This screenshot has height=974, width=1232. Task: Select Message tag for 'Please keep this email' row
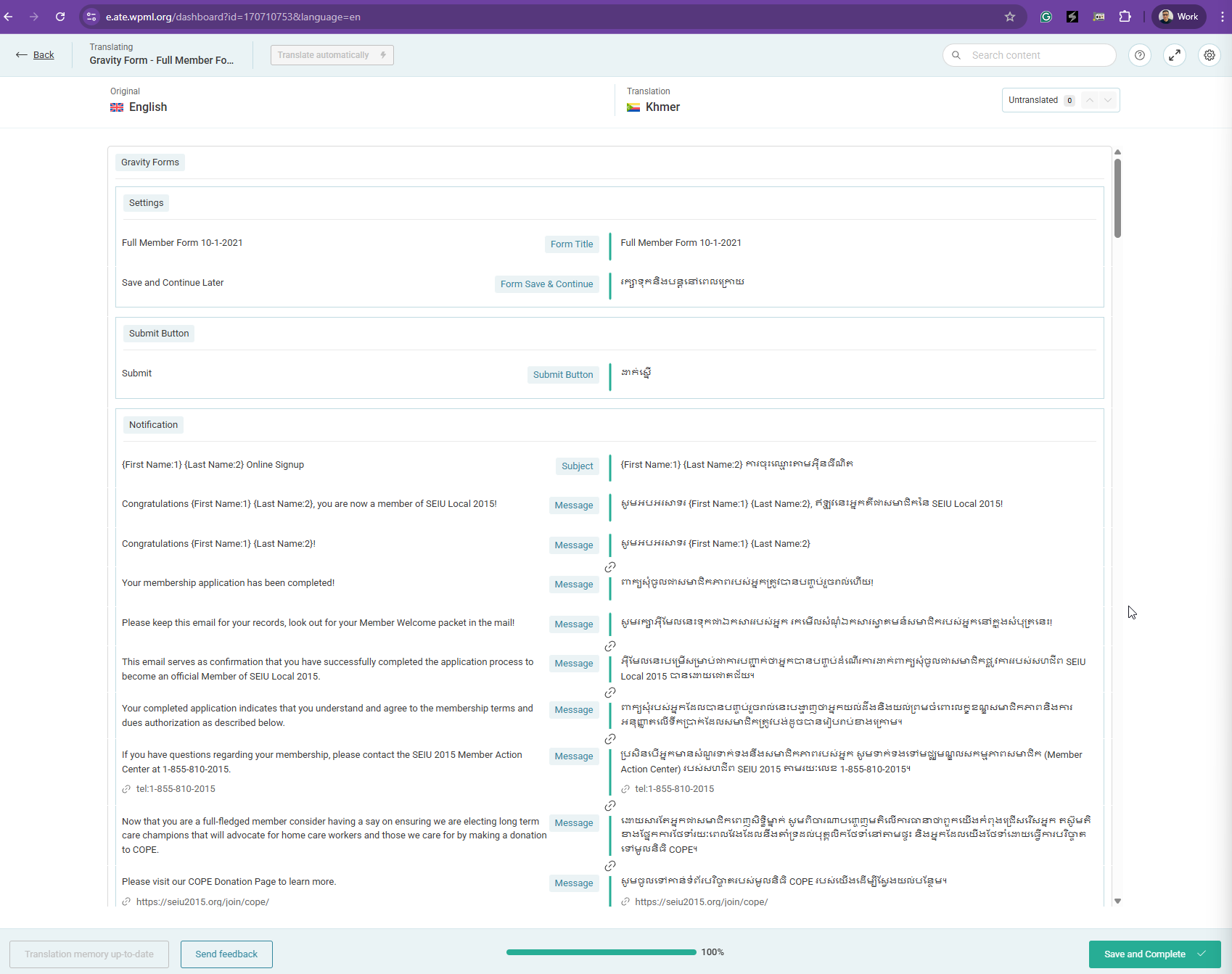click(x=574, y=624)
